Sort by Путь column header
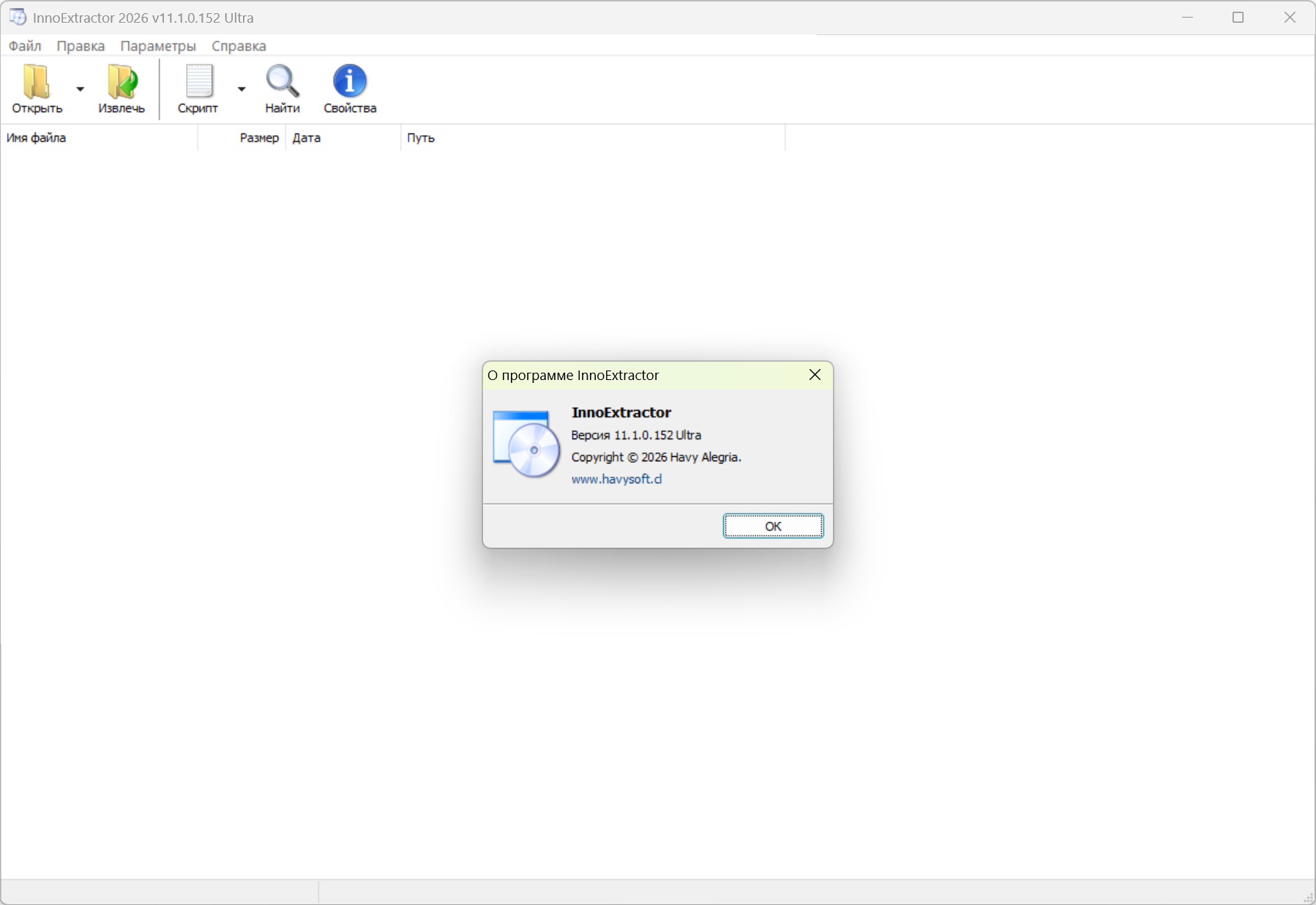Screen dimensions: 1316x905 pyautogui.click(x=593, y=138)
